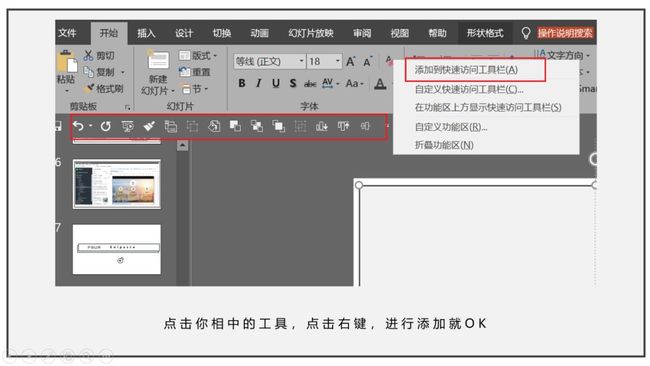Open the 剪贴板 group dialog launcher
Image resolution: width=650 pixels, height=366 pixels.
[127, 107]
